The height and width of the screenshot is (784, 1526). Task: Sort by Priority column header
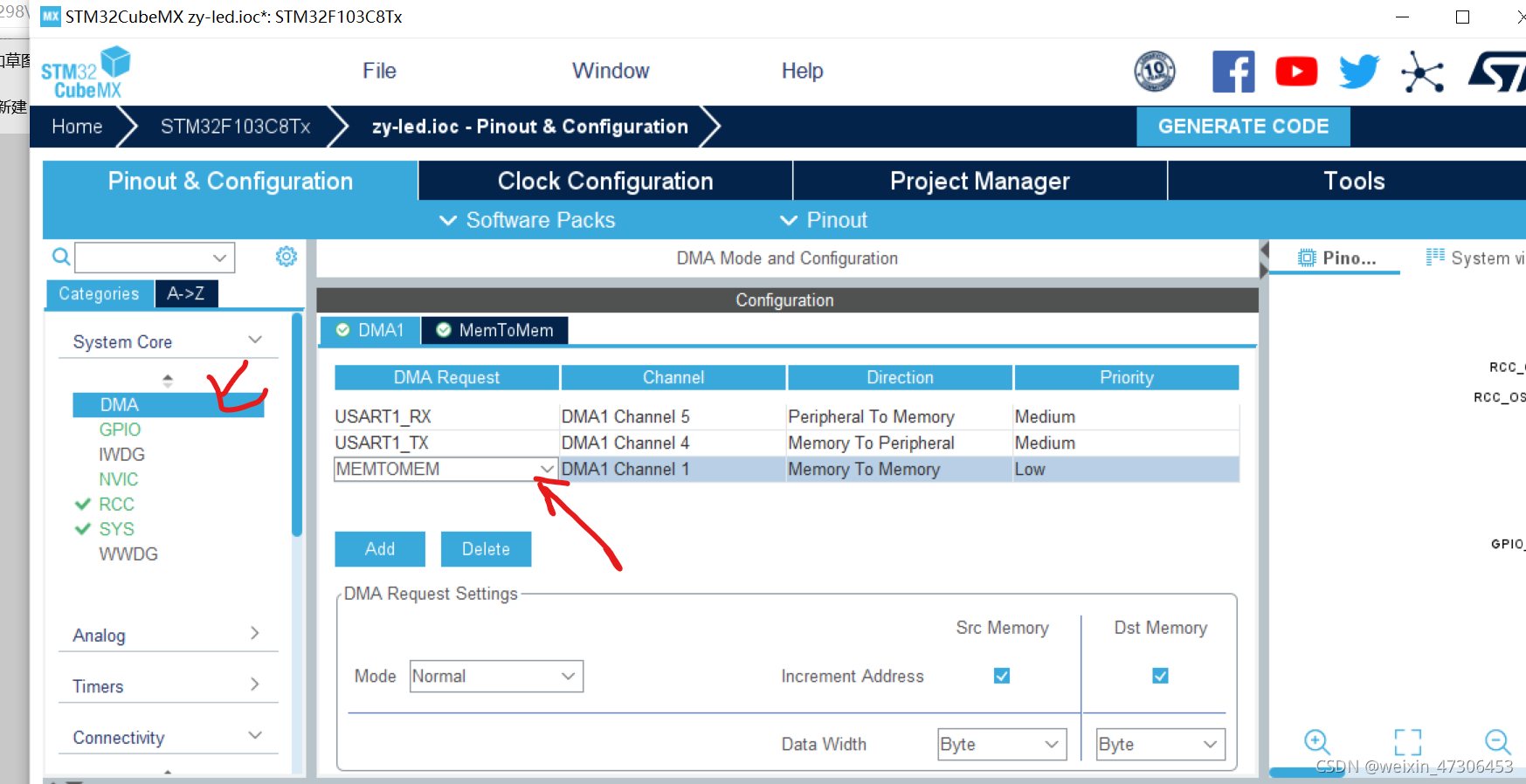pos(1127,377)
